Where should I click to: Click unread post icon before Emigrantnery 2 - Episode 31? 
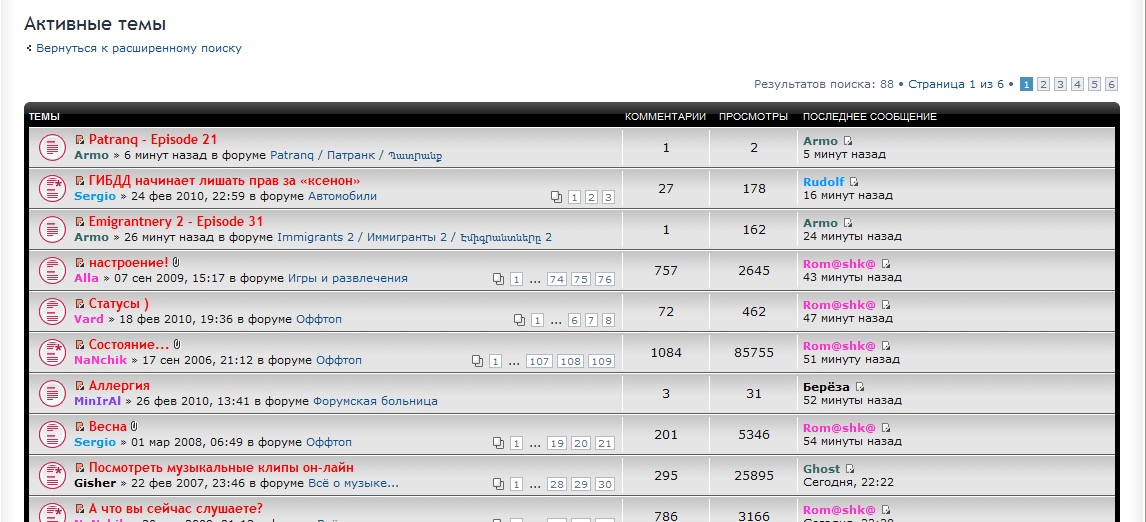[x=80, y=222]
